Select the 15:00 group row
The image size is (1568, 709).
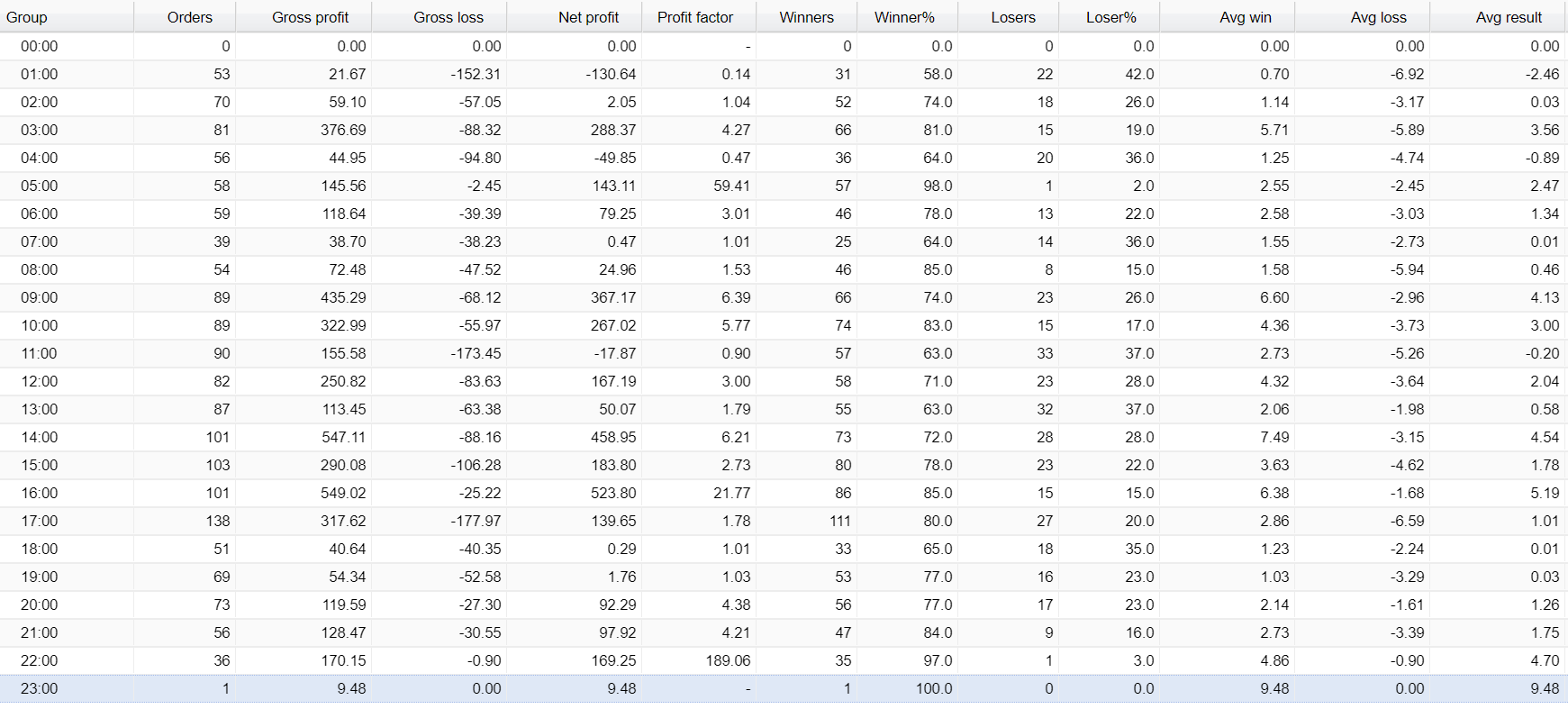click(784, 465)
